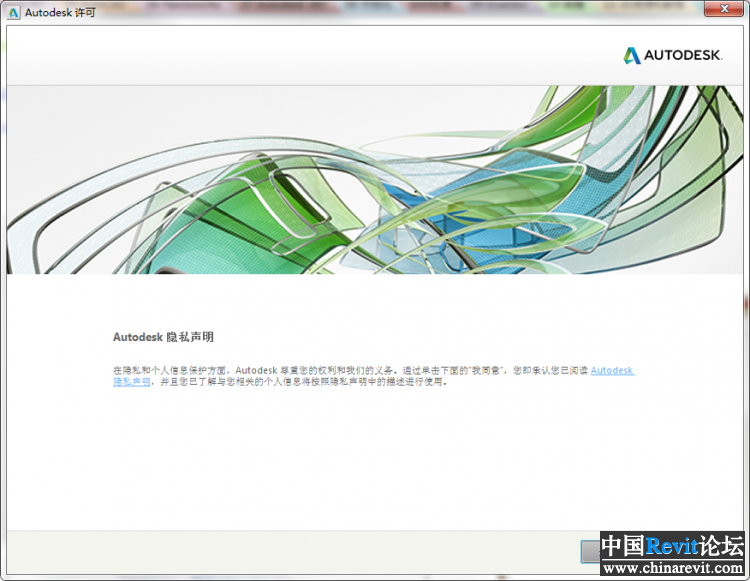Click the Autodesk app icon in title bar
Screen dimensions: 750x581
pos(13,12)
